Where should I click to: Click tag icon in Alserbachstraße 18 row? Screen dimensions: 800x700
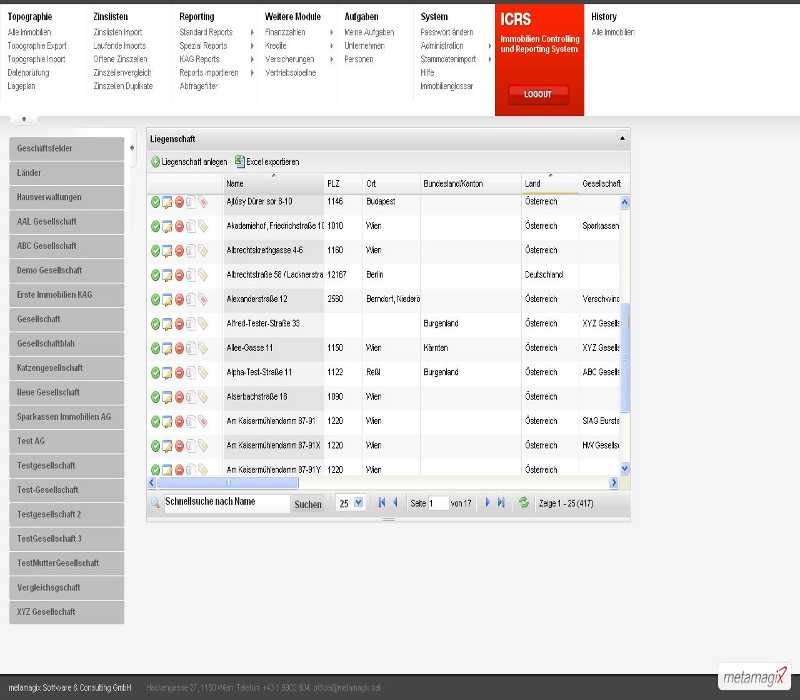tap(203, 397)
